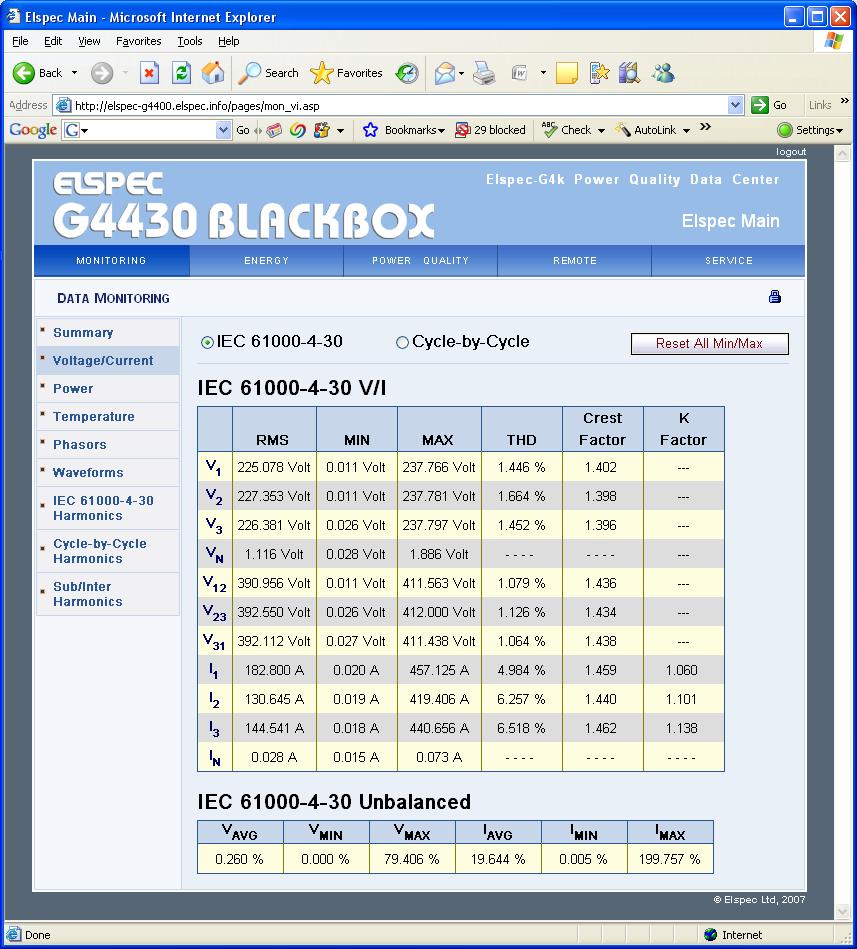Open the Help menu
Screen dimensions: 857x949
[x=229, y=41]
